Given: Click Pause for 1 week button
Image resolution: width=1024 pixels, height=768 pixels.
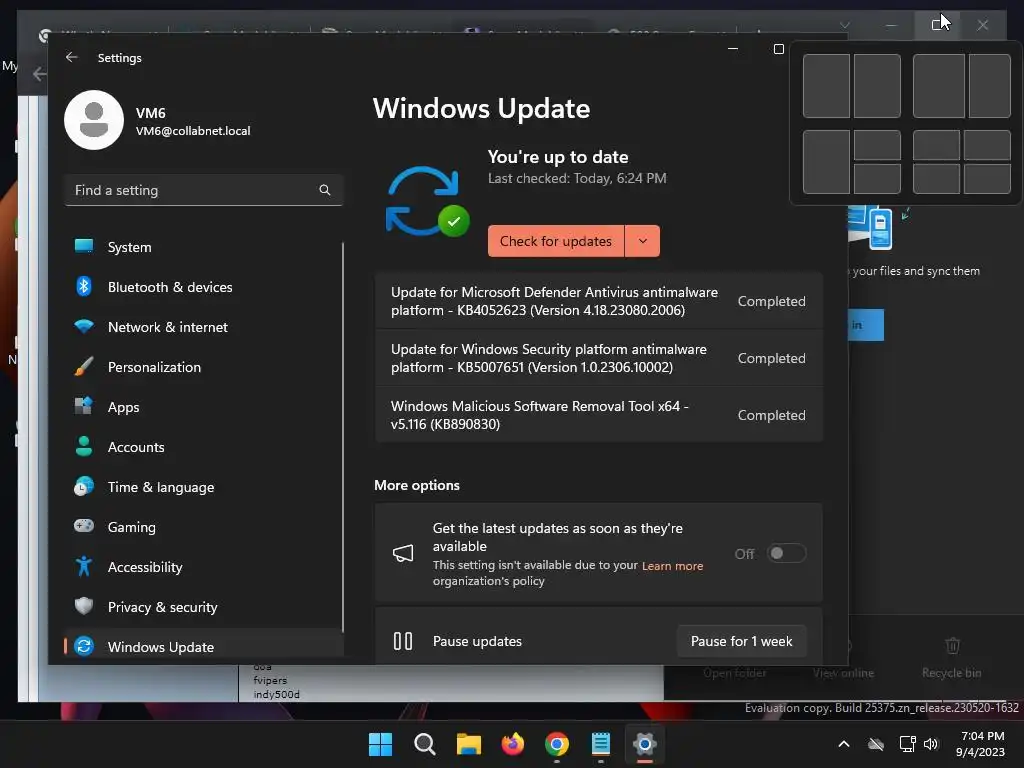Looking at the screenshot, I should click(741, 641).
